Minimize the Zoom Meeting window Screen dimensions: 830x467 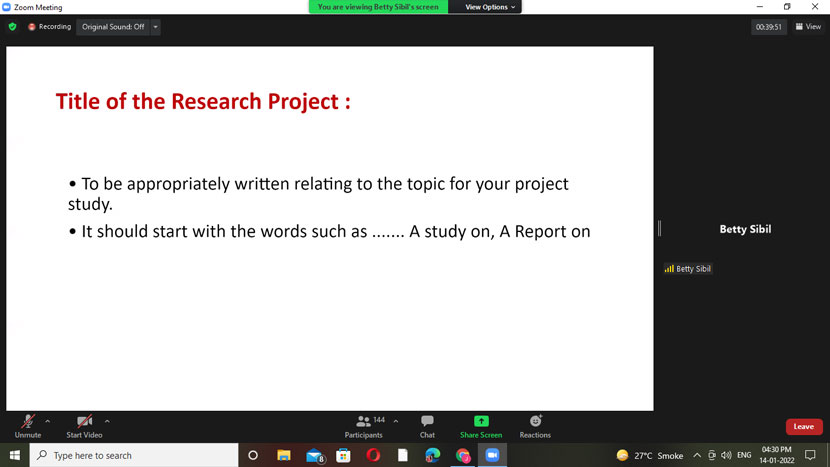[x=760, y=7]
